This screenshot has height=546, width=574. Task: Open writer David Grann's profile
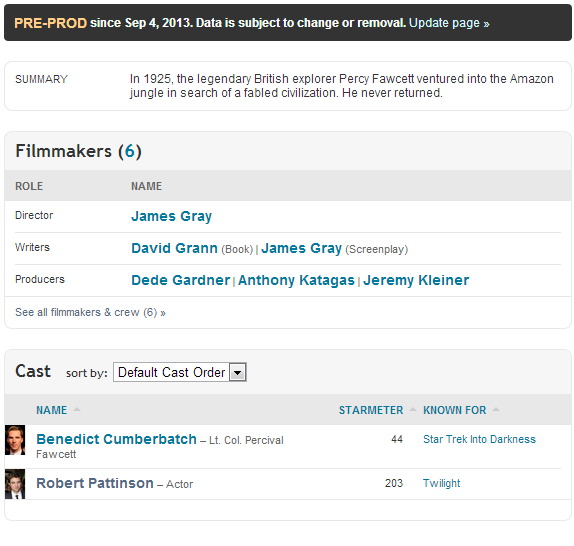tap(174, 248)
